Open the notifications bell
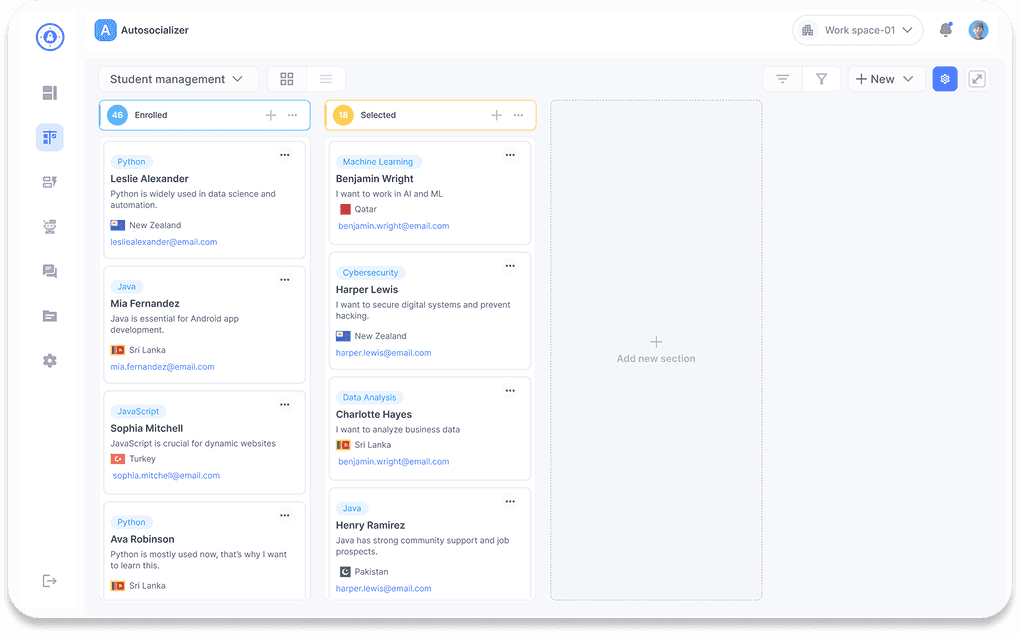1020x634 pixels. [x=945, y=30]
